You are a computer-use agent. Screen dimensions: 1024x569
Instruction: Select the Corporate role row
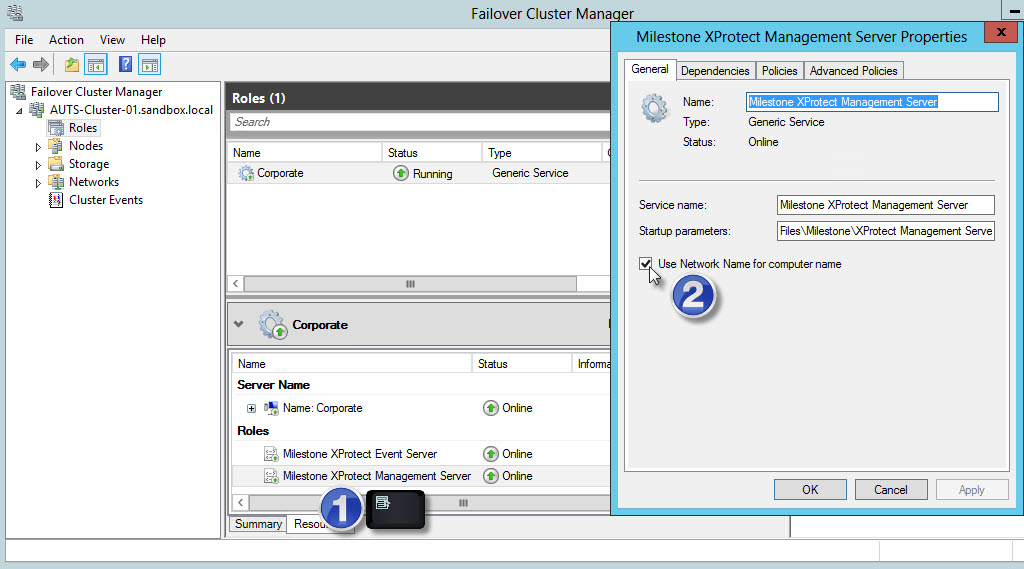pyautogui.click(x=418, y=173)
